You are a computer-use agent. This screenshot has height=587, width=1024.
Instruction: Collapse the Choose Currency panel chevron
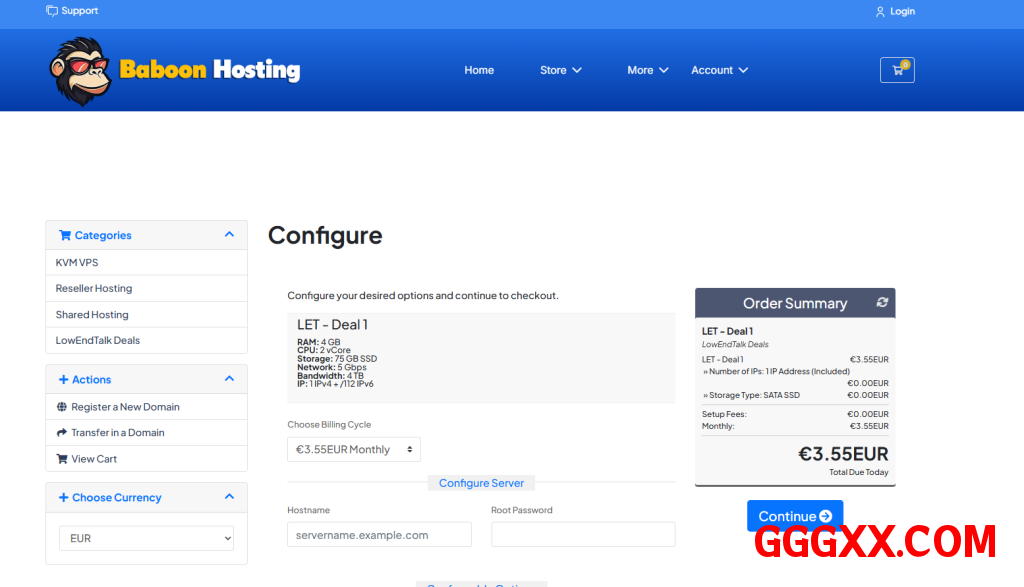tap(229, 497)
